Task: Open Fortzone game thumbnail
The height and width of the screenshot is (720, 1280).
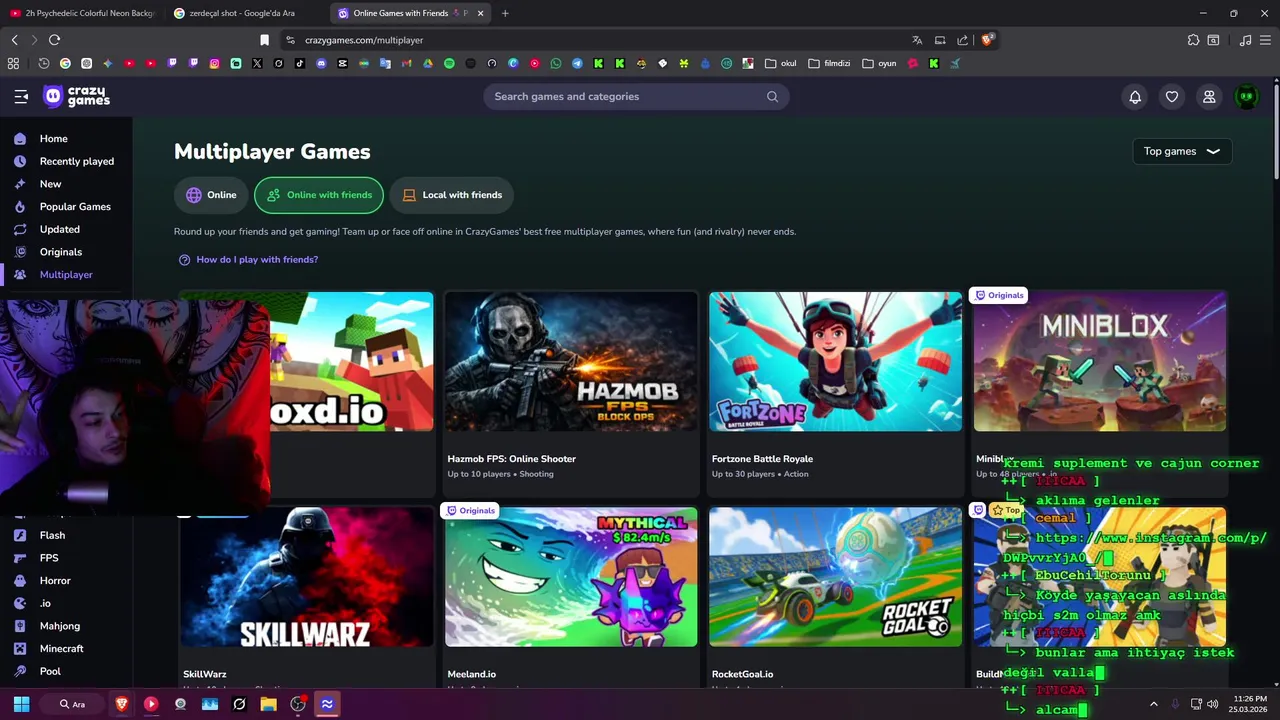Action: 836,362
